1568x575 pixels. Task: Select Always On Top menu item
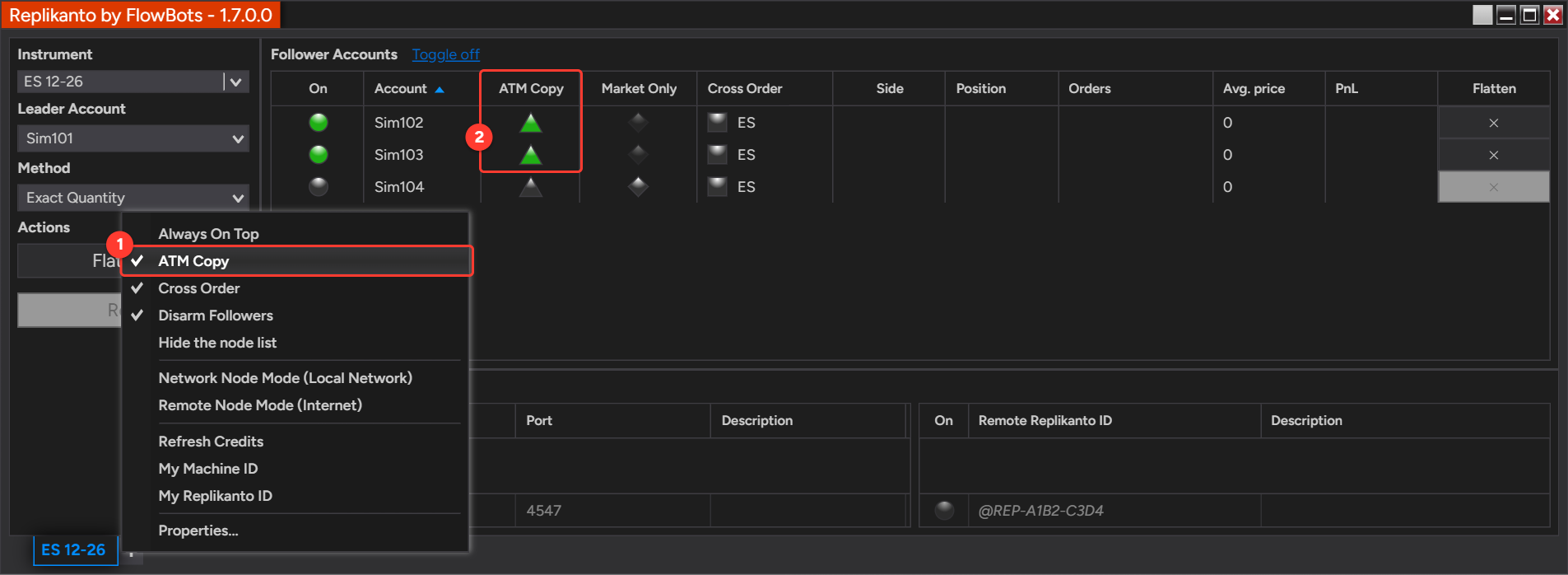pos(295,234)
